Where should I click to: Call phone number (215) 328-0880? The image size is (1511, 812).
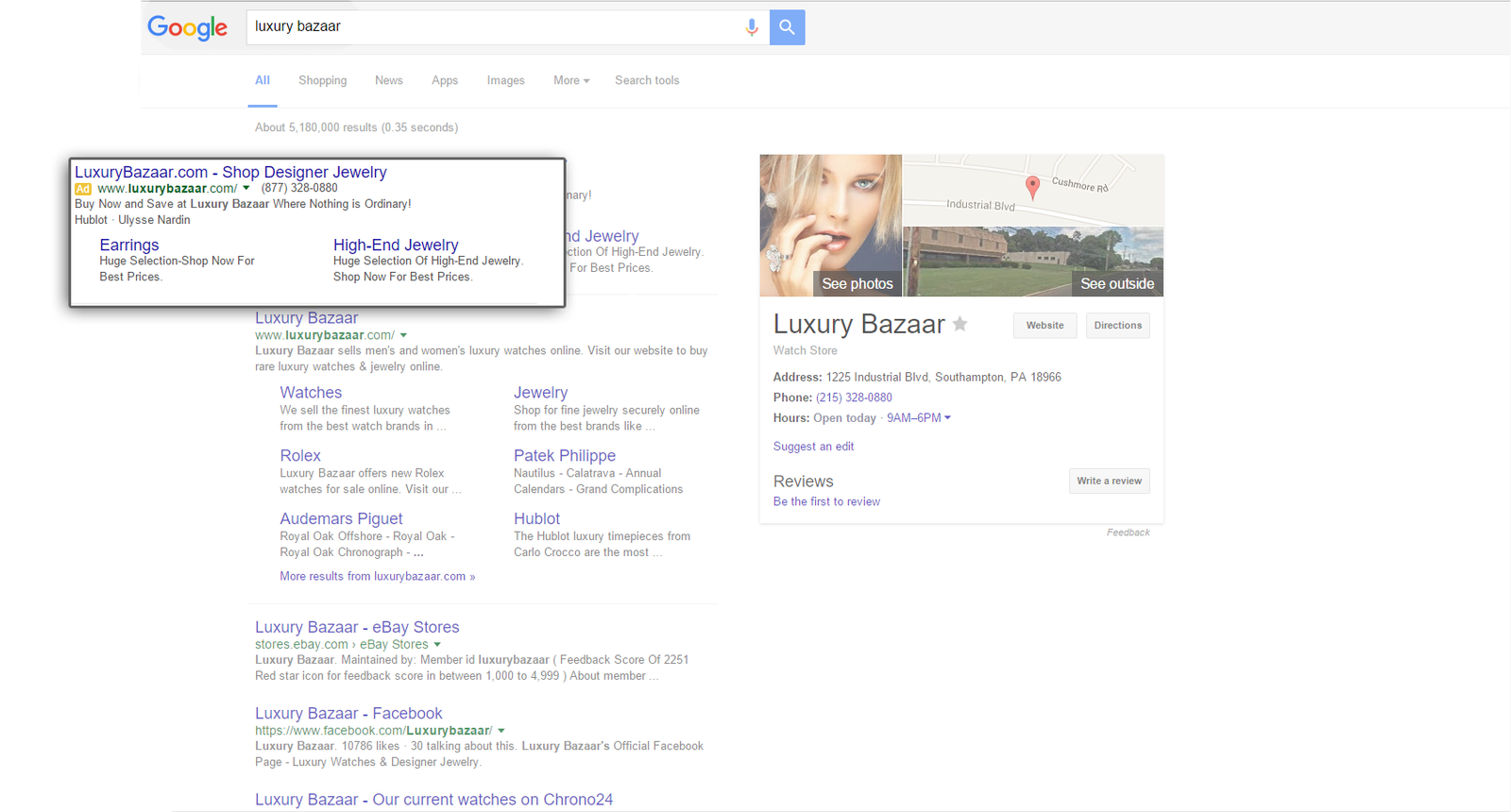tap(854, 398)
